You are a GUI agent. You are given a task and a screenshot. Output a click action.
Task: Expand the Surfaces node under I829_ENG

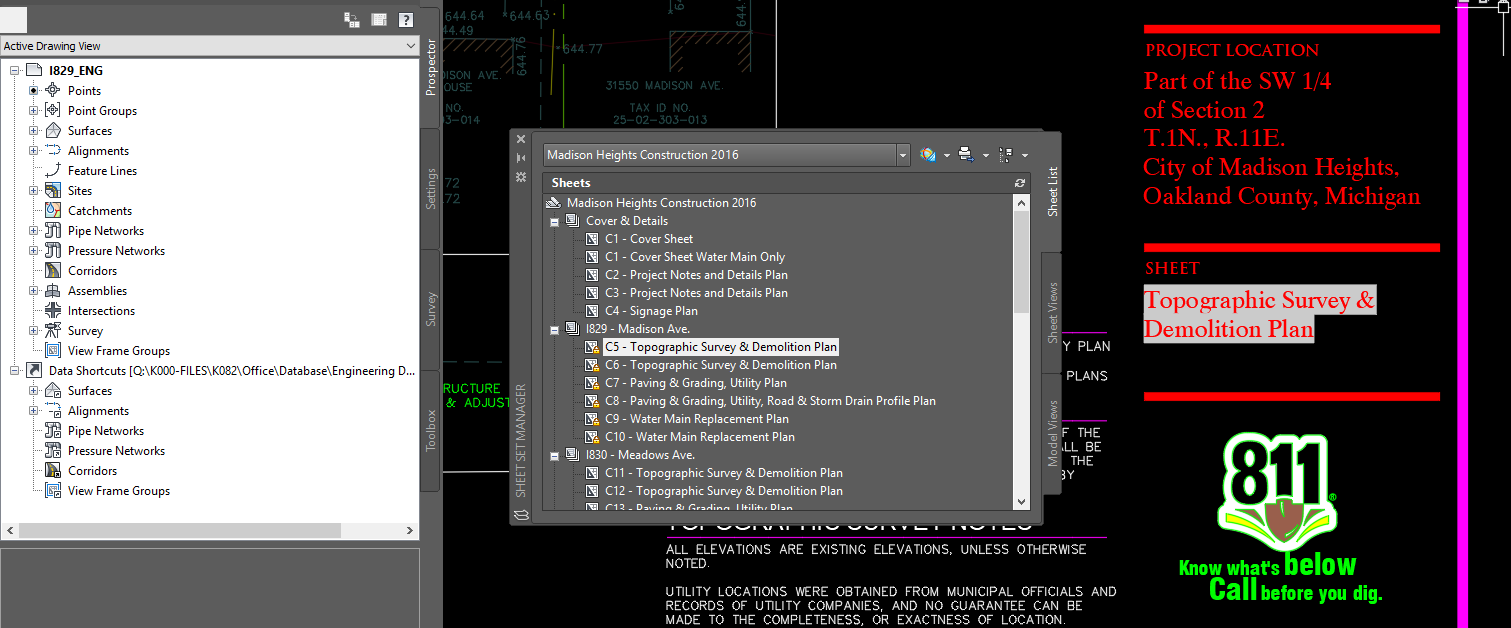[x=33, y=131]
